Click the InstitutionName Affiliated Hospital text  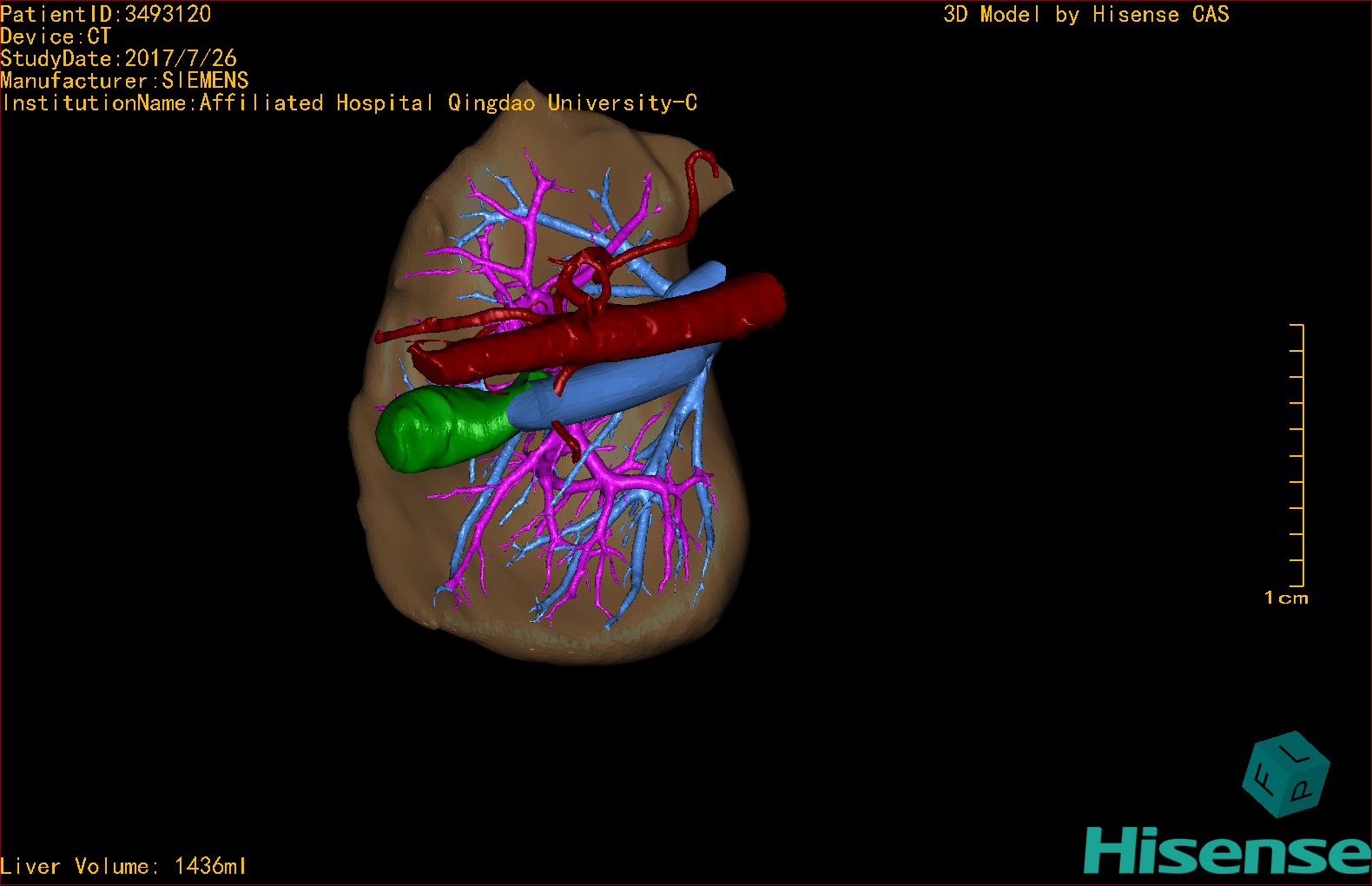pyautogui.click(x=348, y=103)
